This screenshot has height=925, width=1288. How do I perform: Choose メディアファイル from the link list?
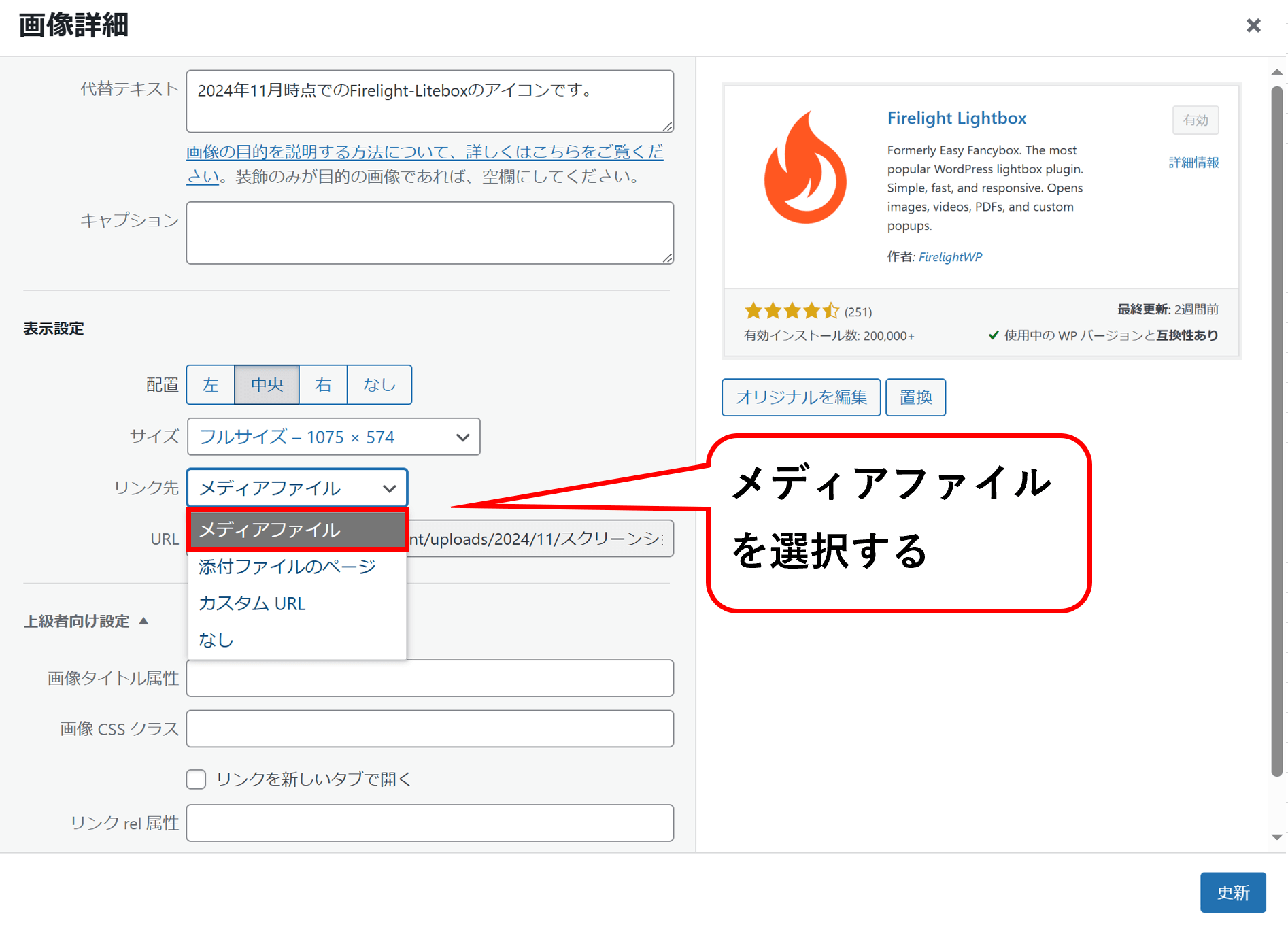[297, 530]
